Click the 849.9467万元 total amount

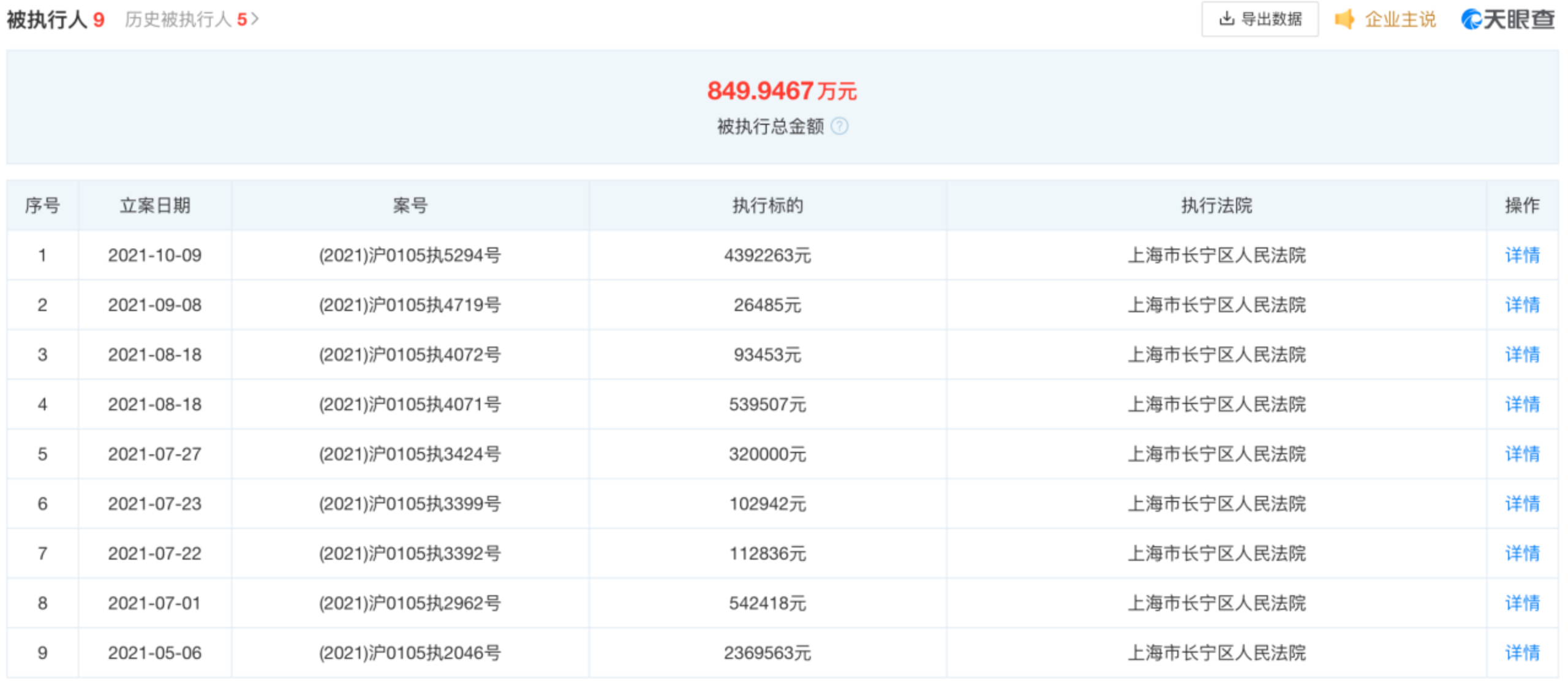(781, 91)
